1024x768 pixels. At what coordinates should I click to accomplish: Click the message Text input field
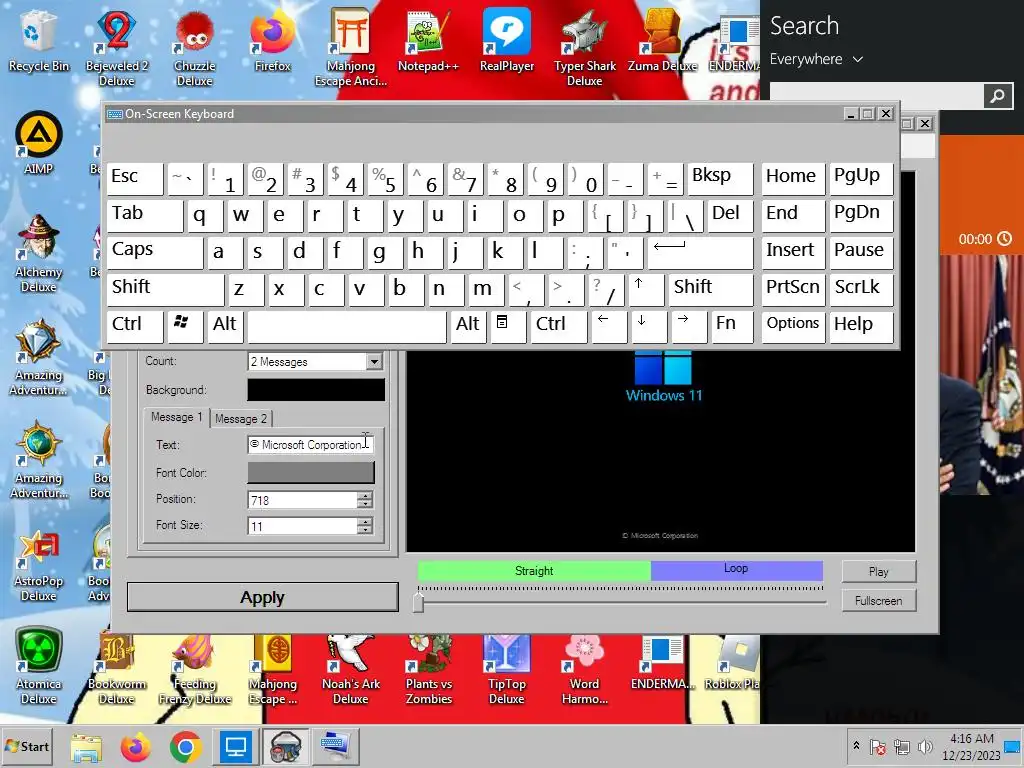click(x=310, y=445)
